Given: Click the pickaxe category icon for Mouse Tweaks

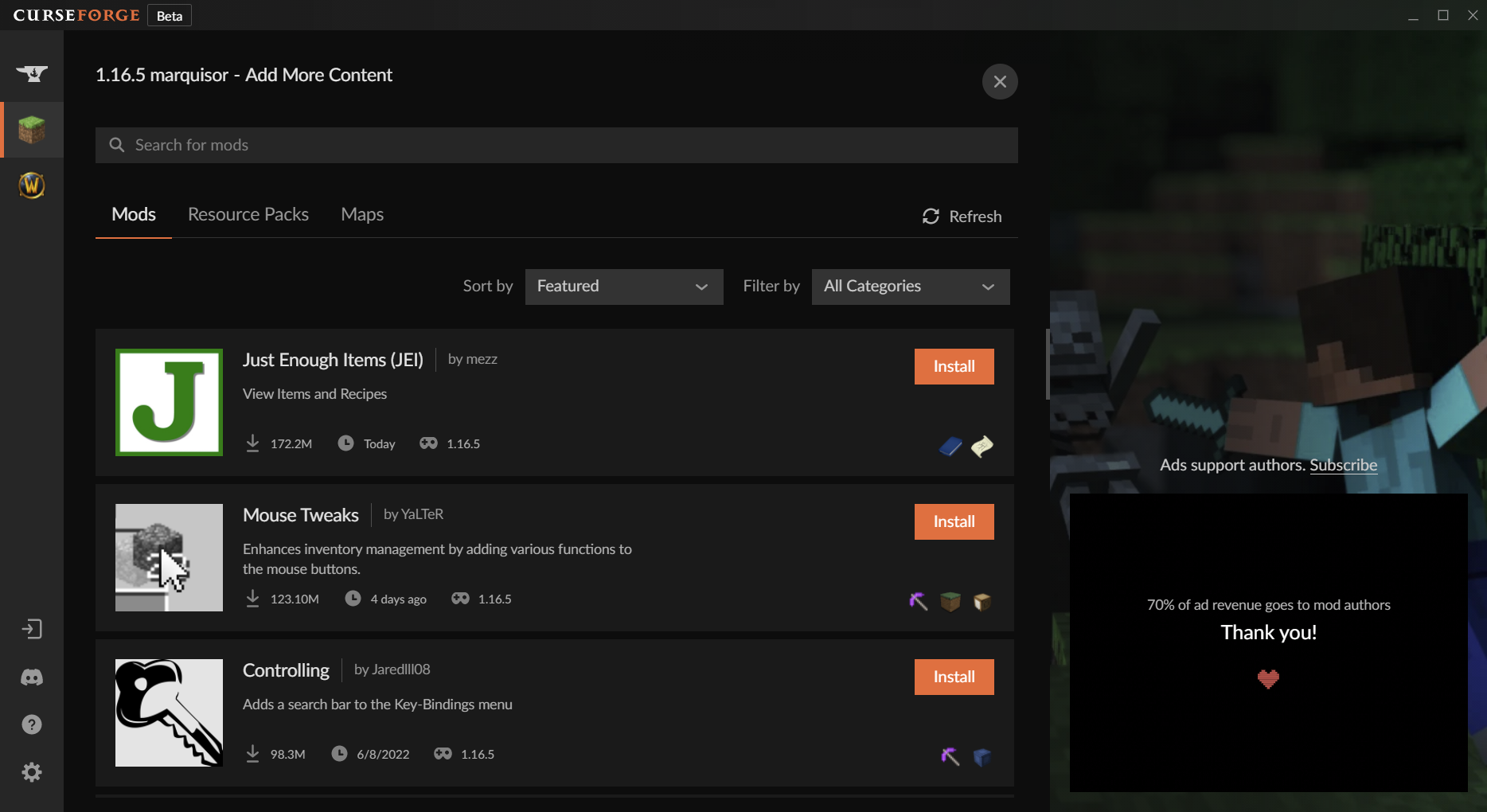Looking at the screenshot, I should pyautogui.click(x=919, y=602).
